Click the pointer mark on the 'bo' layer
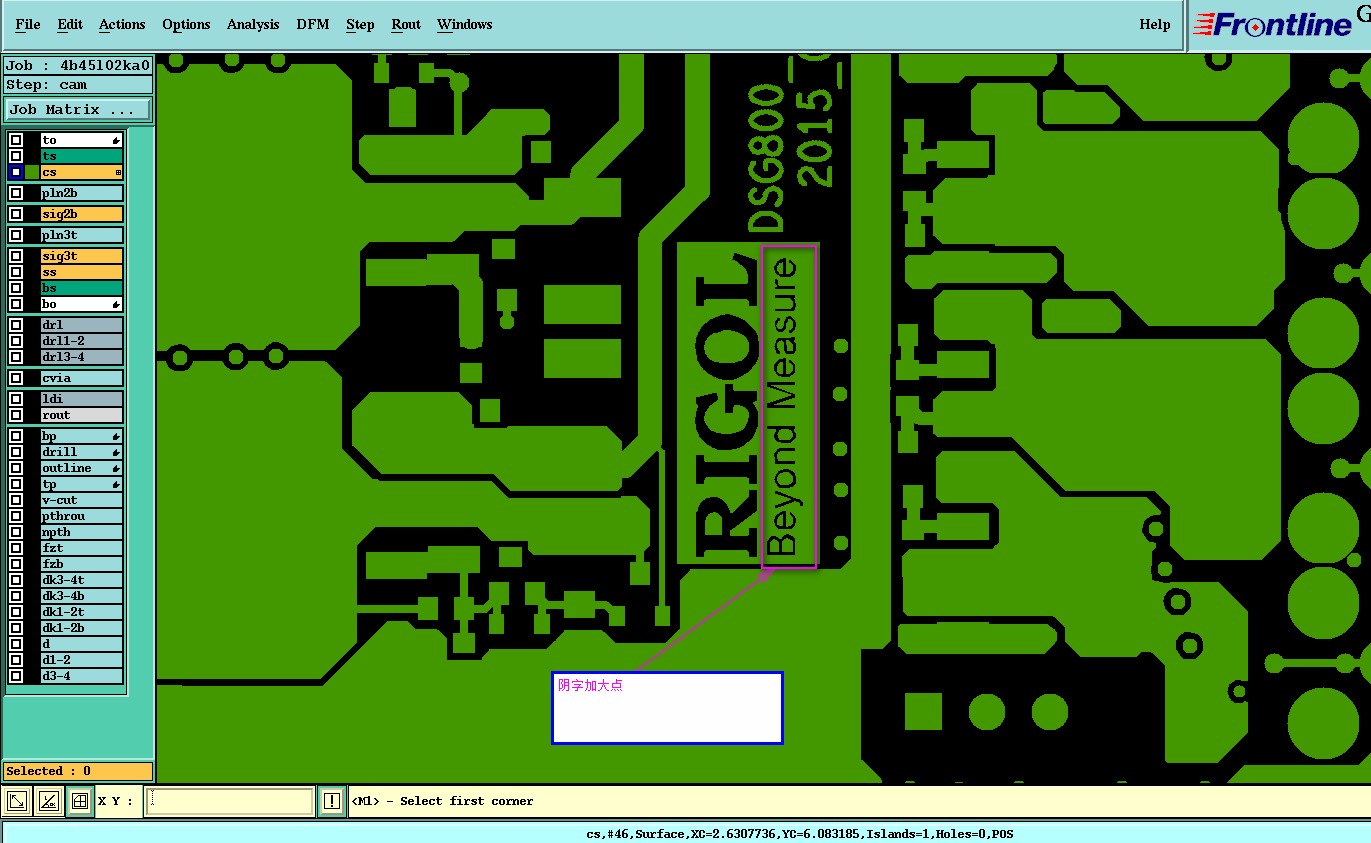The image size is (1371, 843). 117,304
